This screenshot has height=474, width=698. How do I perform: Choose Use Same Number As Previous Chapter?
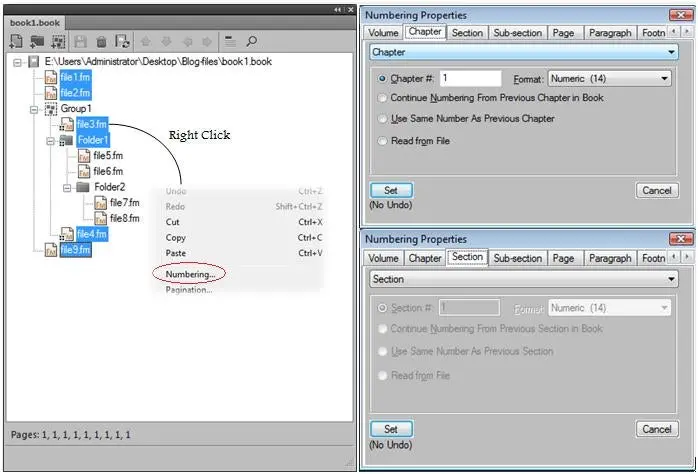pos(383,119)
